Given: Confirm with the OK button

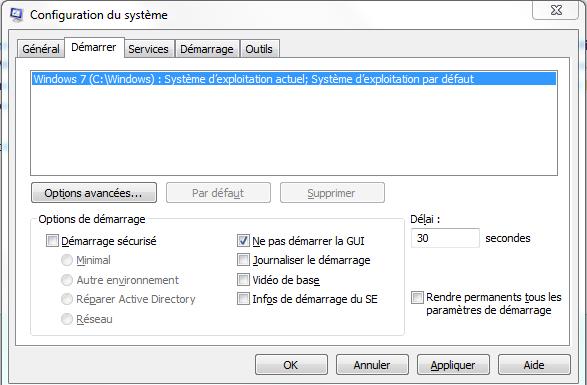Looking at the screenshot, I should (x=291, y=365).
